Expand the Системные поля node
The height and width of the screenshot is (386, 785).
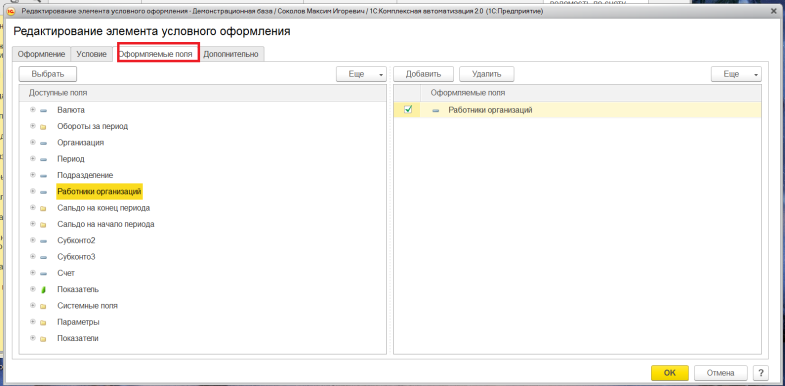click(x=33, y=305)
